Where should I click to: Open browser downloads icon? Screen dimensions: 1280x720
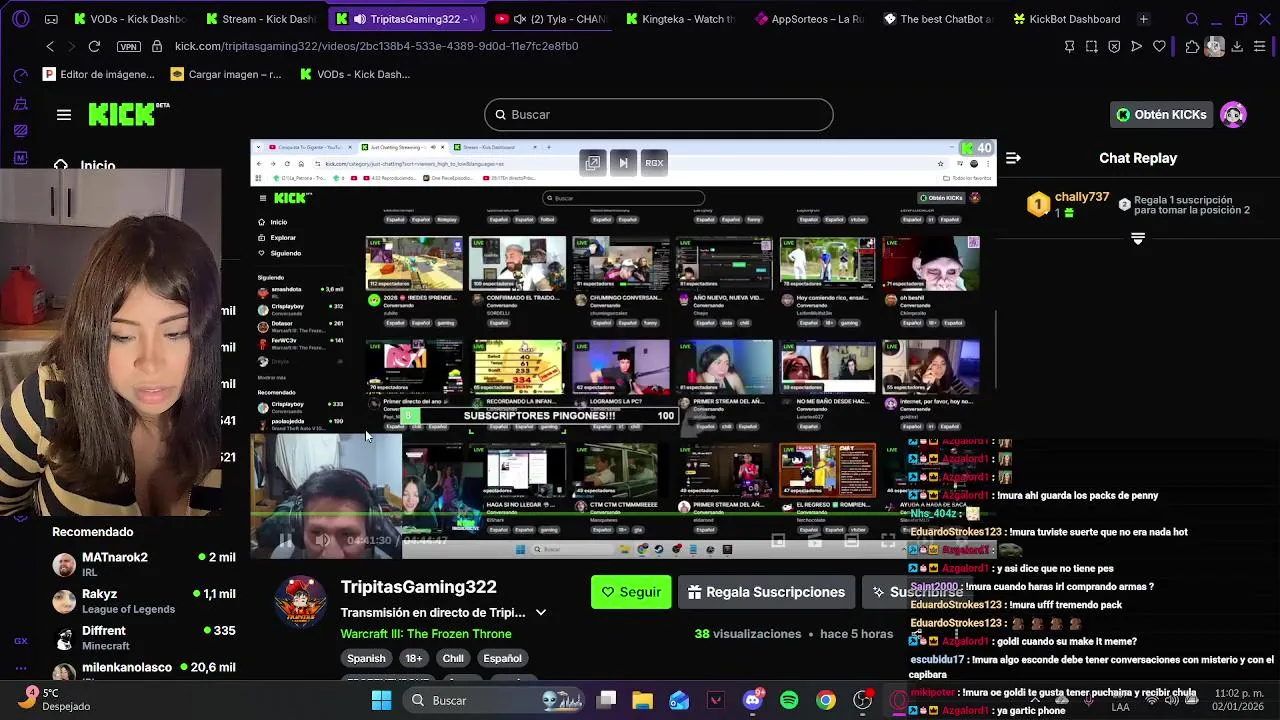(1237, 46)
